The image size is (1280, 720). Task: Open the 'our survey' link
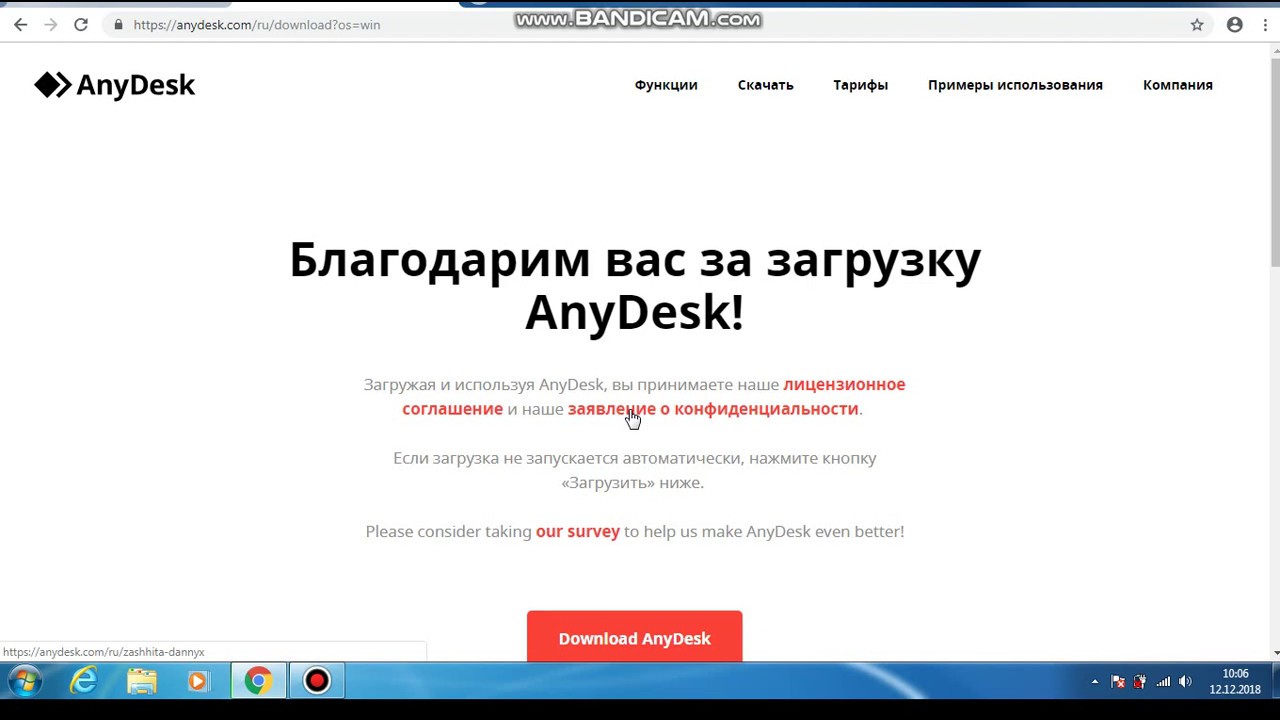(578, 531)
